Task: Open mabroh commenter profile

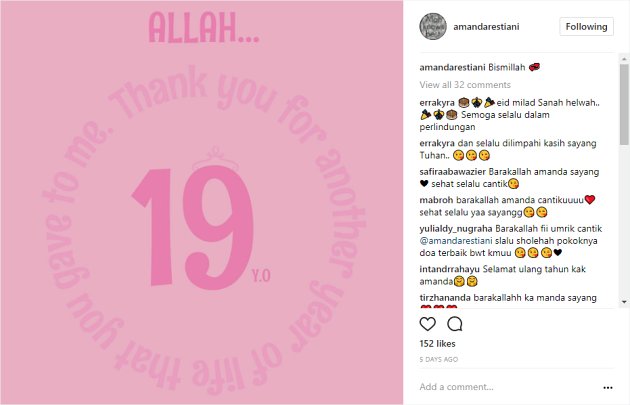Action: pos(436,200)
